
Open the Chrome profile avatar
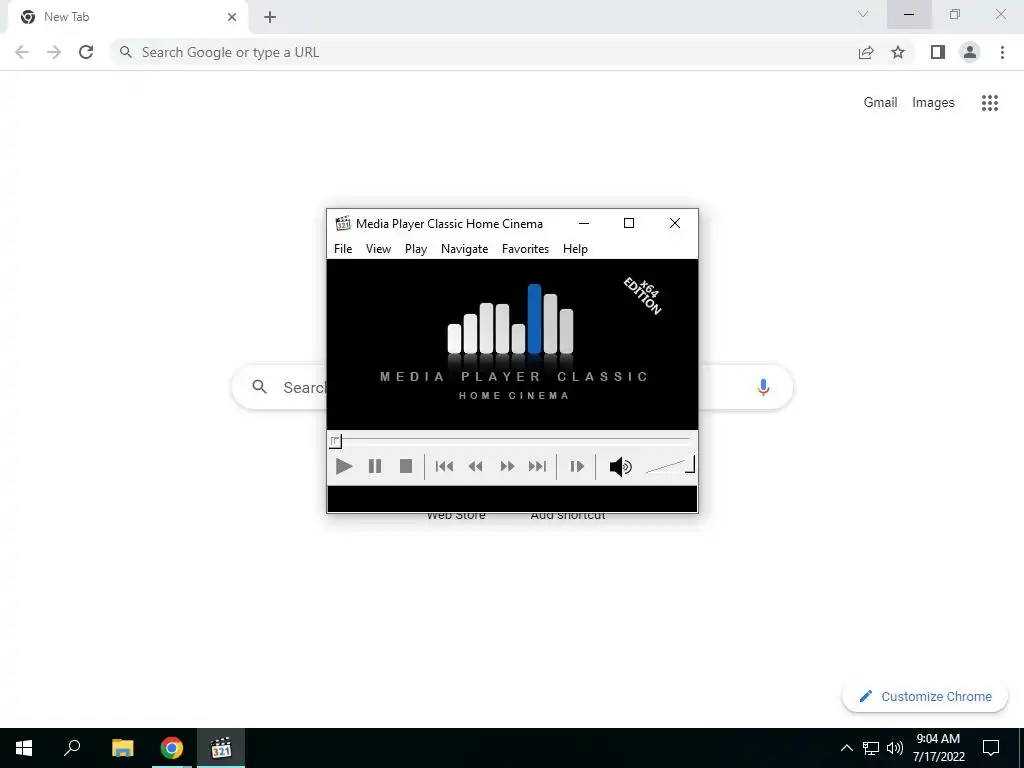tap(970, 52)
